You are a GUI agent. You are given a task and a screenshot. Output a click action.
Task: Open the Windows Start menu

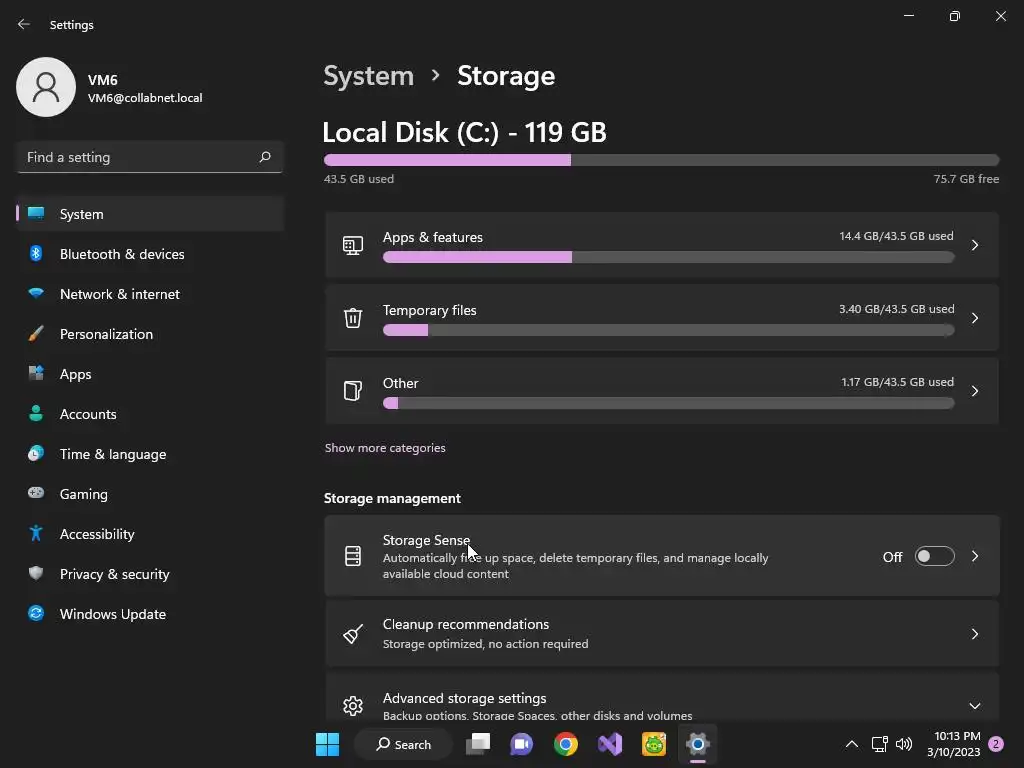pyautogui.click(x=327, y=744)
